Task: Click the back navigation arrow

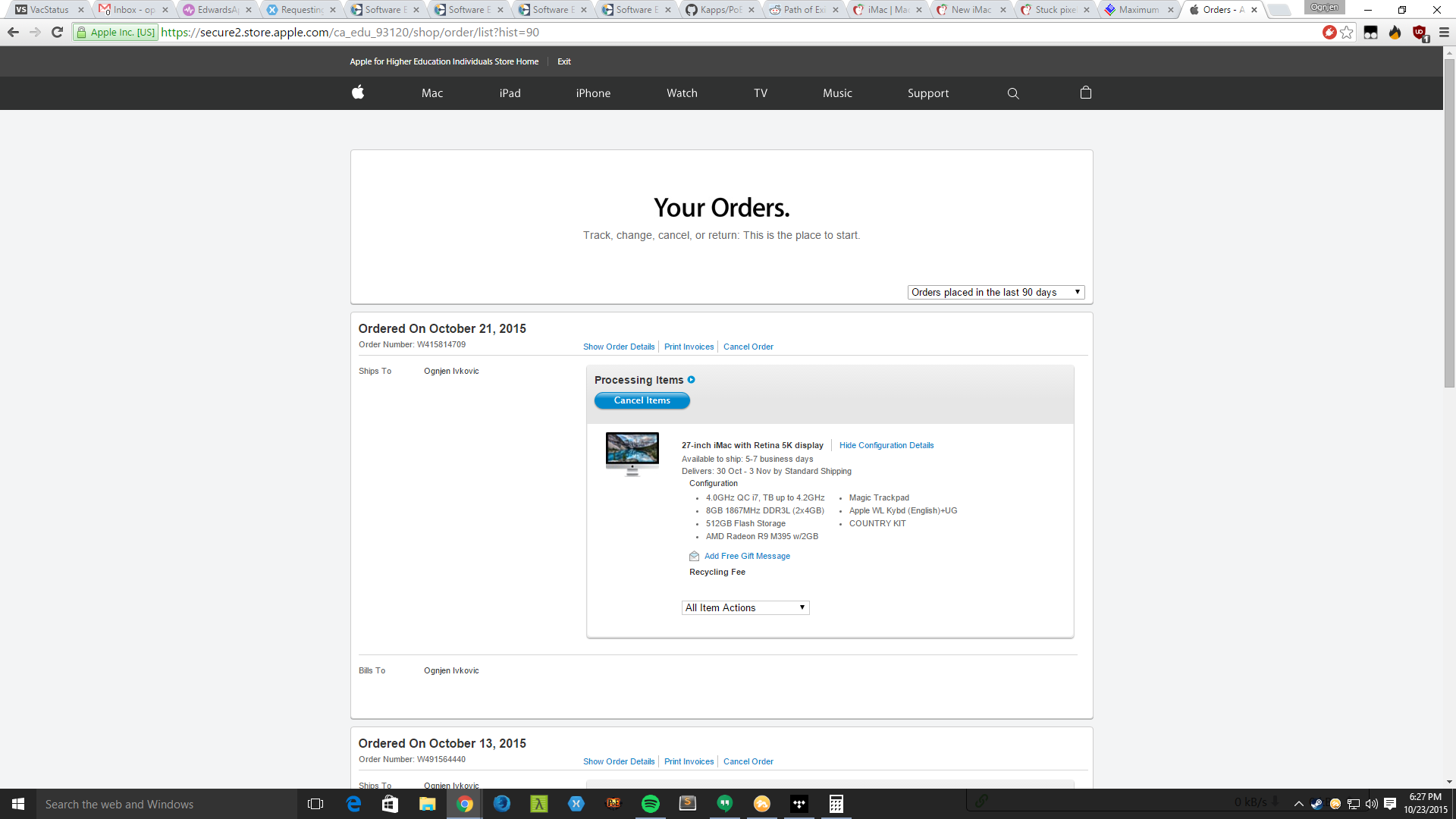Action: [13, 32]
